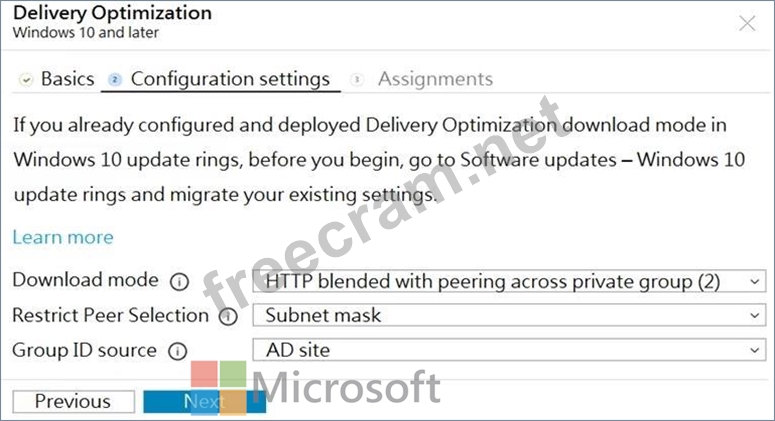775x421 pixels.
Task: Go to the Assignments tab
Action: coord(435,79)
